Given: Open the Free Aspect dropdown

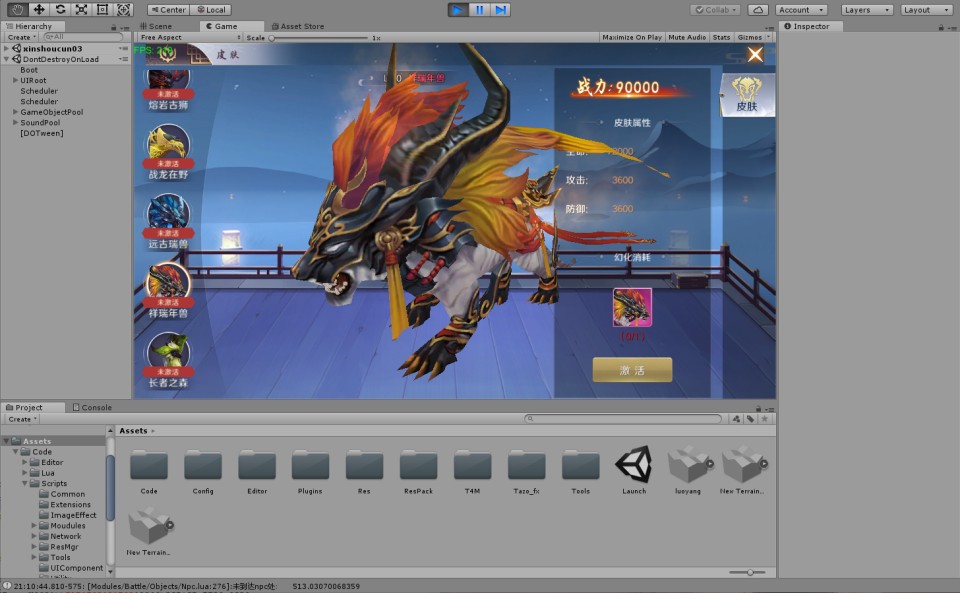Looking at the screenshot, I should pos(189,37).
